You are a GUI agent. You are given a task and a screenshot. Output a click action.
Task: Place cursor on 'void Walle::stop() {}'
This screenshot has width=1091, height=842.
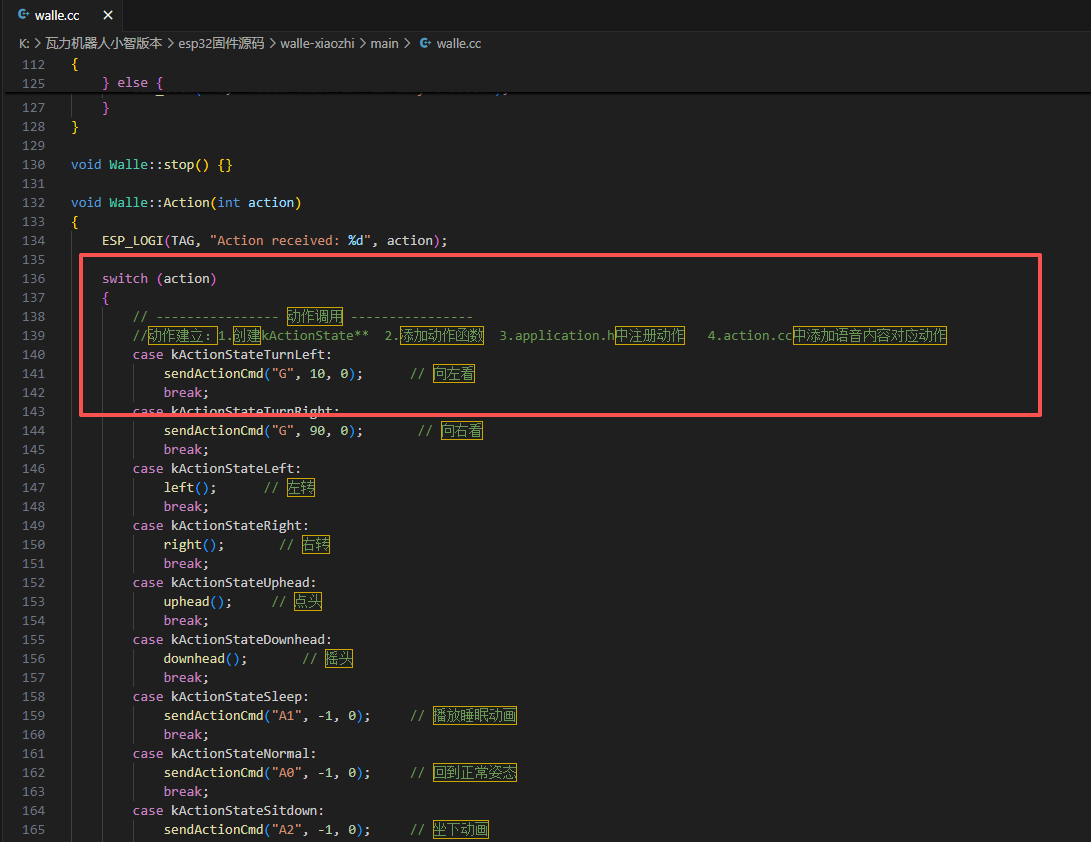pyautogui.click(x=152, y=165)
